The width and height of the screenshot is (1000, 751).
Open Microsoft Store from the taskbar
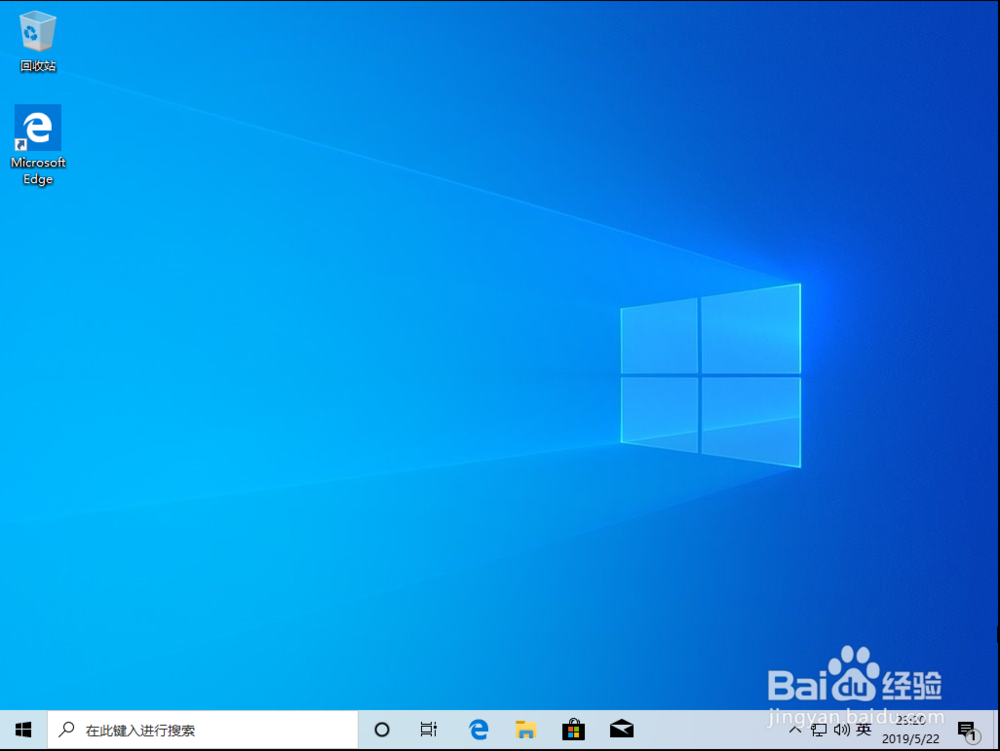573,730
